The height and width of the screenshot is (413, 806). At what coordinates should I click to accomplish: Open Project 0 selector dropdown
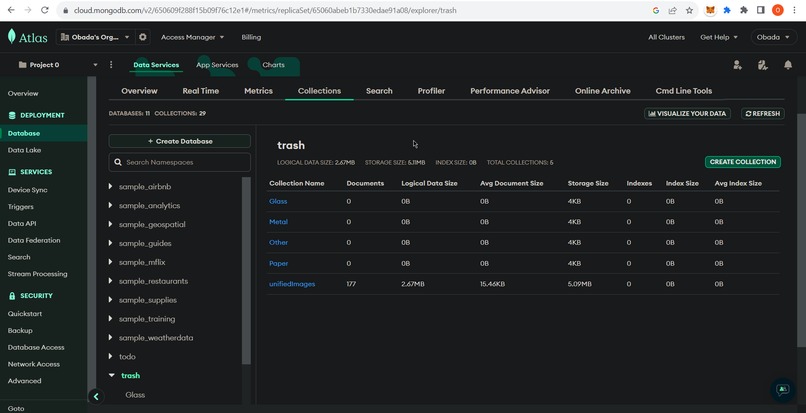coord(58,65)
